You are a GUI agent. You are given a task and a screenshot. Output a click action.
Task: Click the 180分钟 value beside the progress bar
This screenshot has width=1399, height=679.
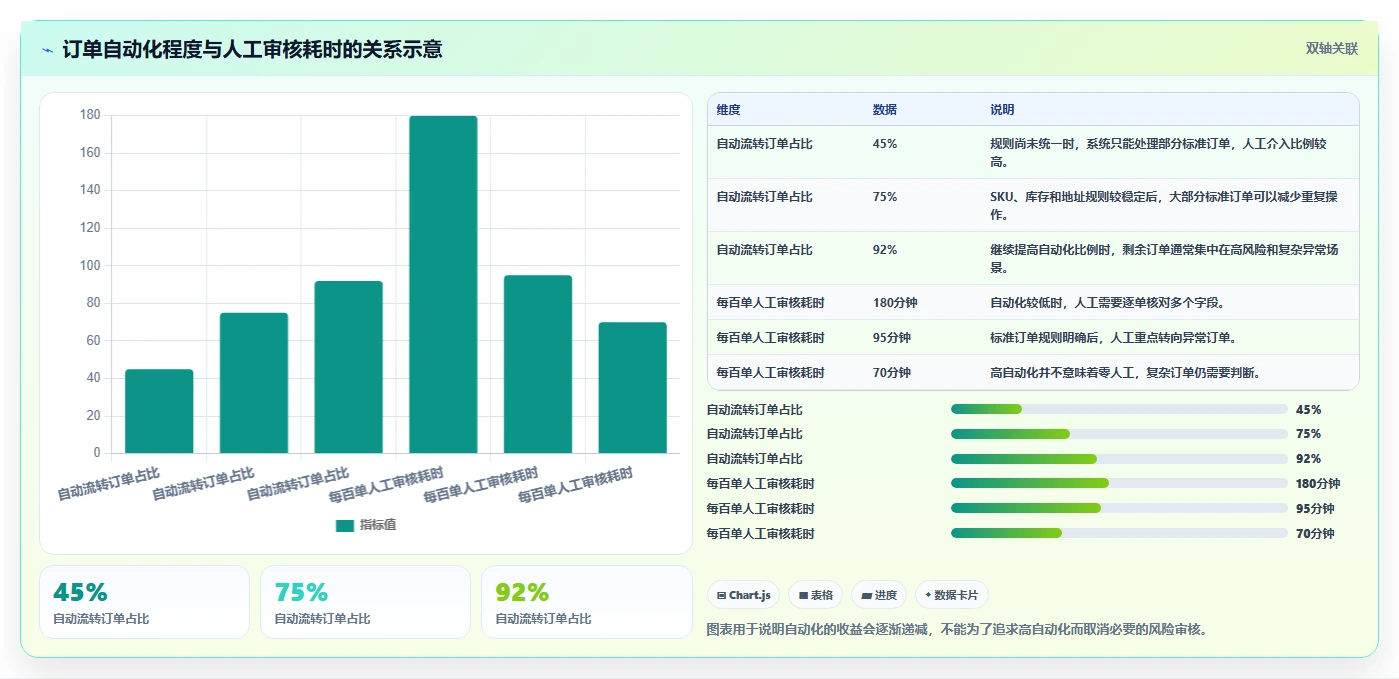click(1317, 484)
